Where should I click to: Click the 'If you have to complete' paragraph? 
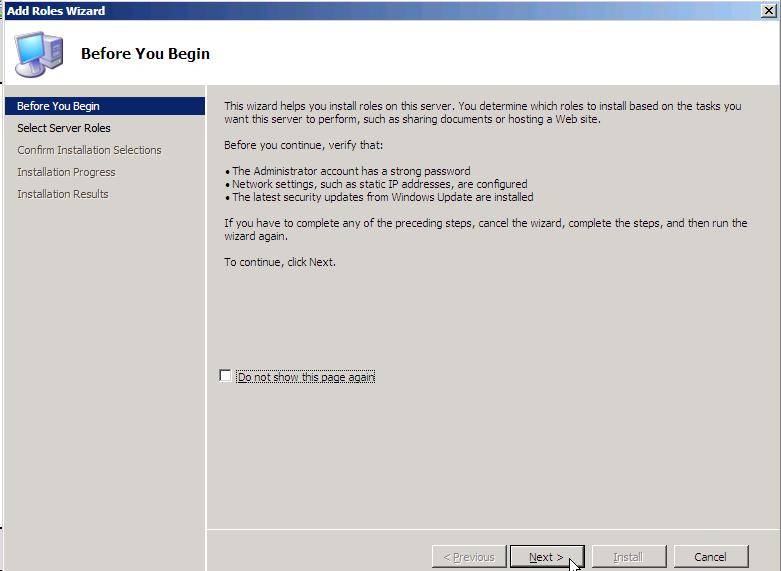486,229
